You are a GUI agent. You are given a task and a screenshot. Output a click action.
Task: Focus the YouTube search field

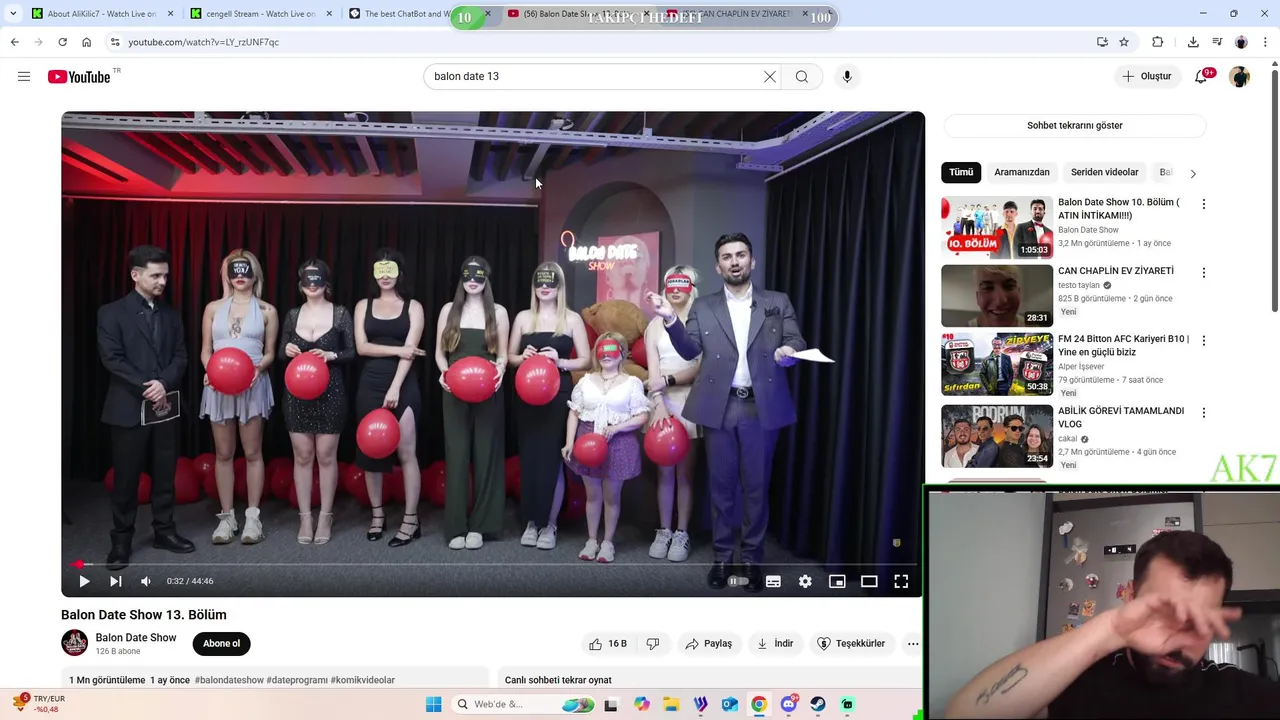(595, 76)
